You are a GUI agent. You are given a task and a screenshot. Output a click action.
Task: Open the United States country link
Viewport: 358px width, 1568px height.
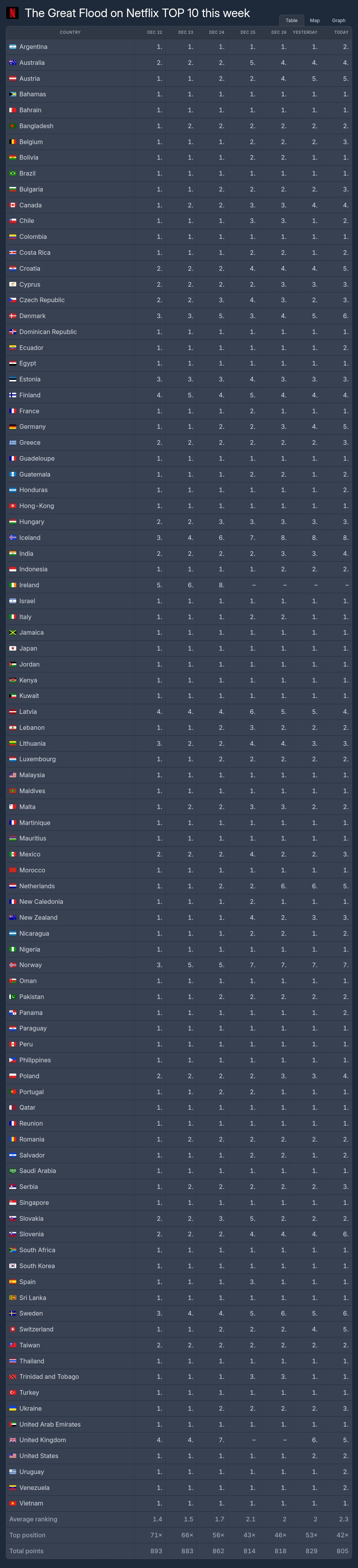tap(39, 1456)
